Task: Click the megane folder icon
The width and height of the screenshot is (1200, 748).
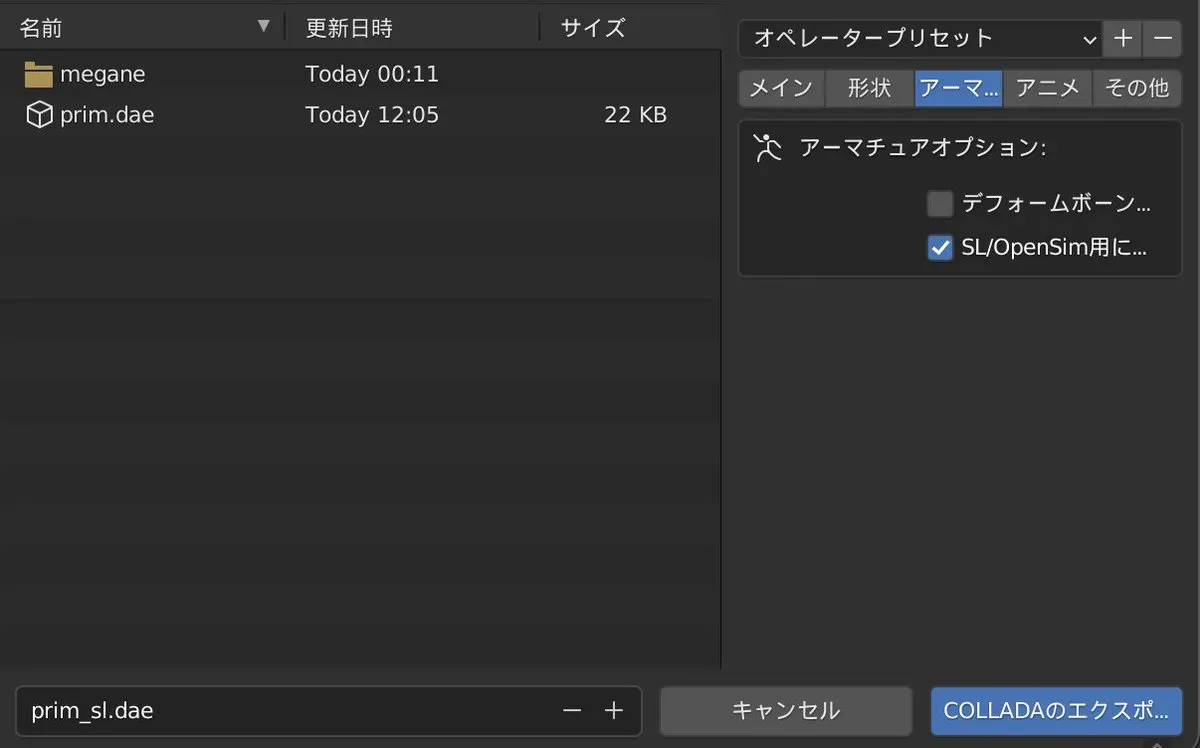Action: pyautogui.click(x=38, y=74)
